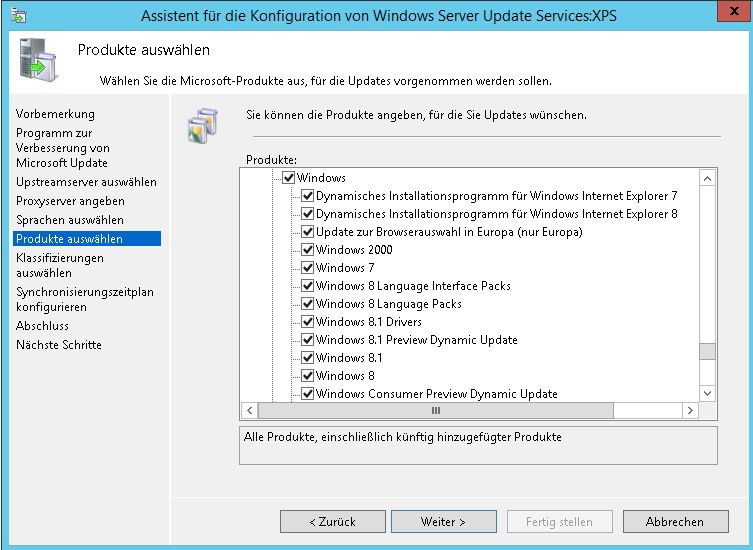753x550 pixels.
Task: Click the WSUS wizard title bar icon
Action: tap(19, 15)
